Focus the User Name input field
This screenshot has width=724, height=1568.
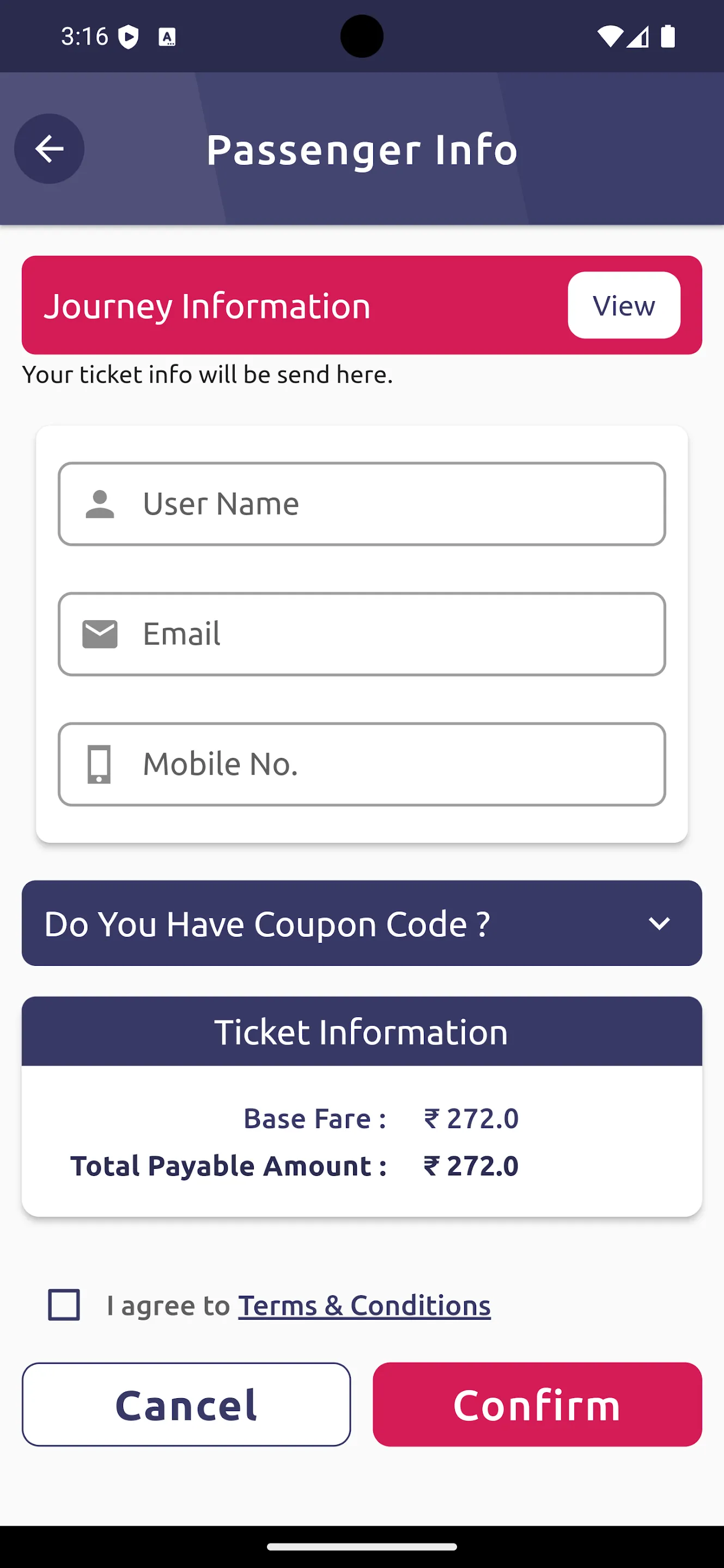(x=362, y=504)
